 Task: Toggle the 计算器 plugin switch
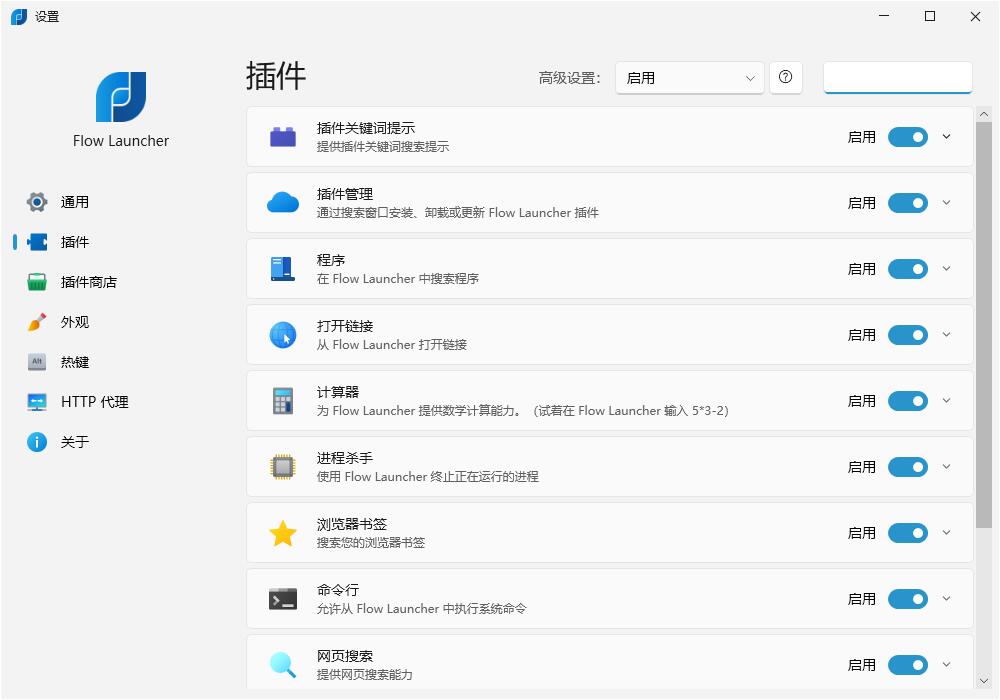908,401
